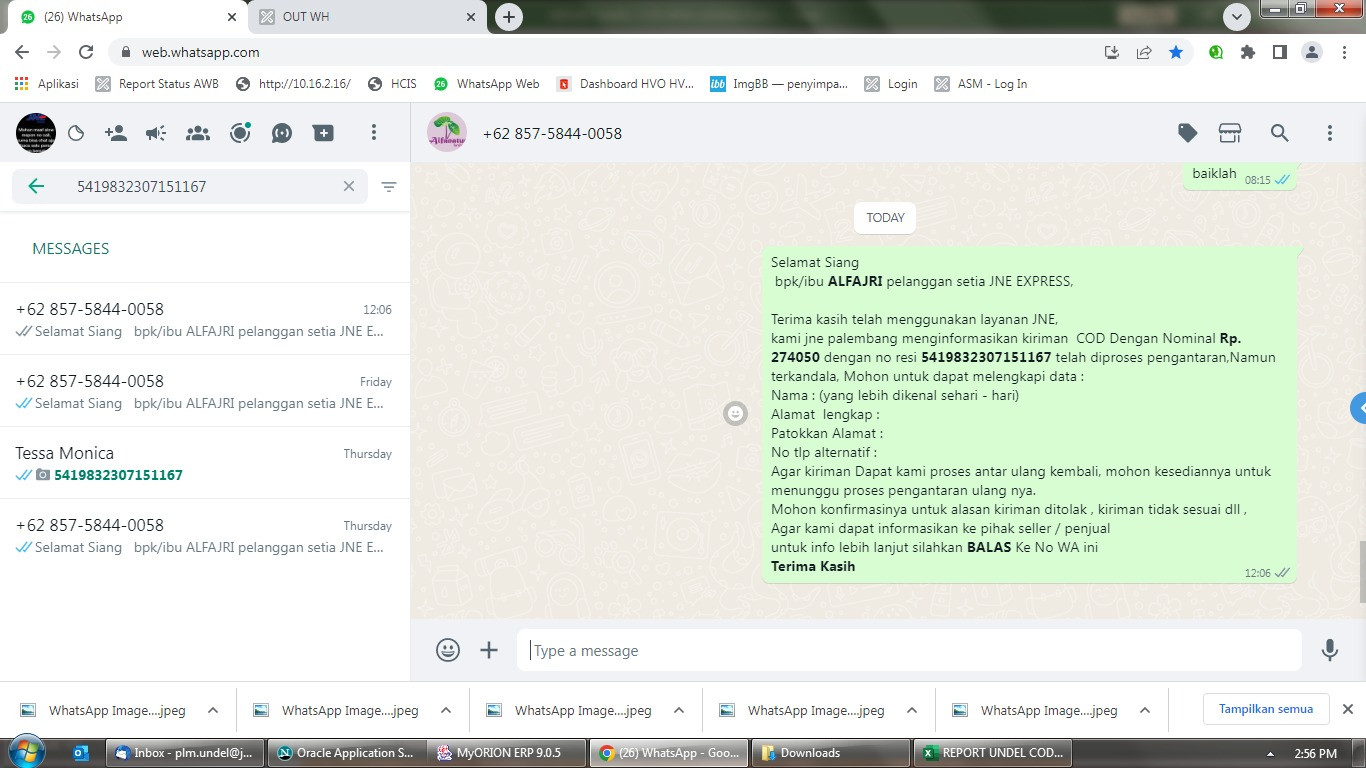Image resolution: width=1366 pixels, height=768 pixels.
Task: Open the ASM - Log In bookmark
Action: (x=981, y=84)
